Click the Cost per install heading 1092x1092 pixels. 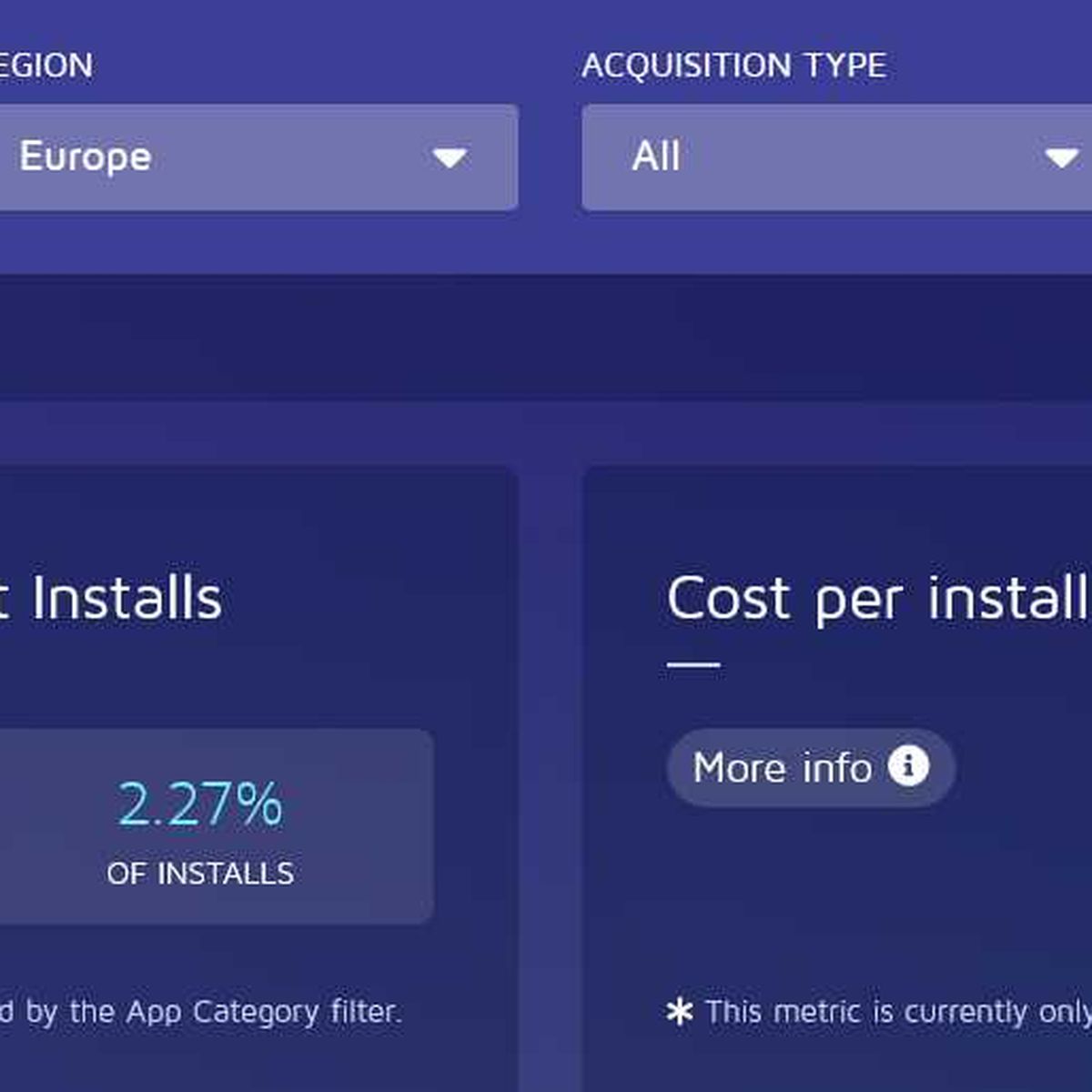point(879,600)
